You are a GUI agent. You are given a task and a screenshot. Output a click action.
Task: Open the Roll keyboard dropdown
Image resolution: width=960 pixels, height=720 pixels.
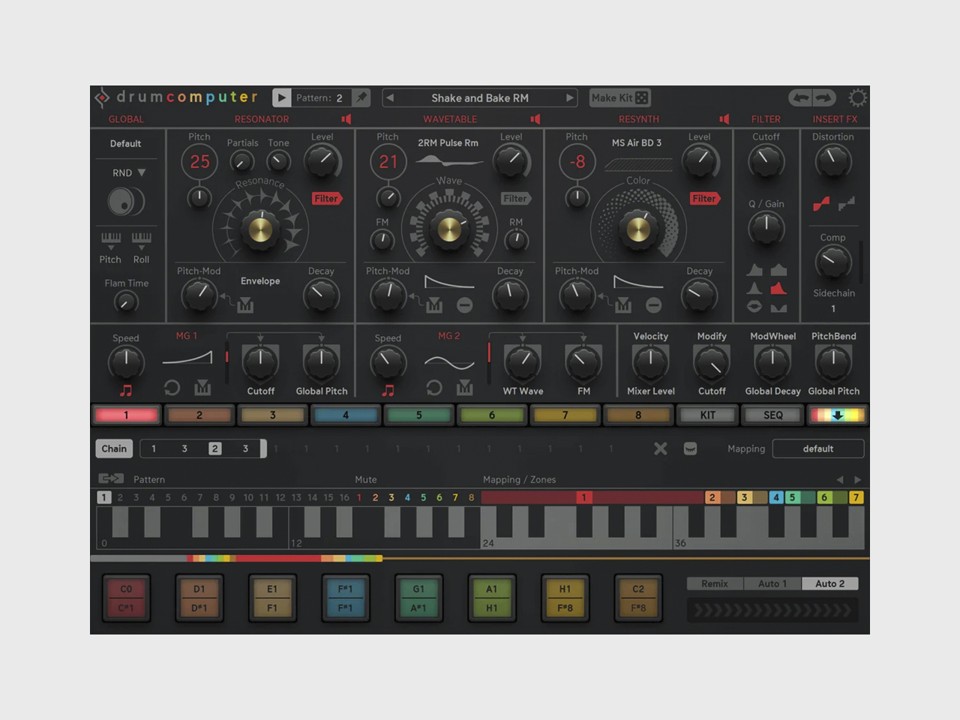click(141, 241)
